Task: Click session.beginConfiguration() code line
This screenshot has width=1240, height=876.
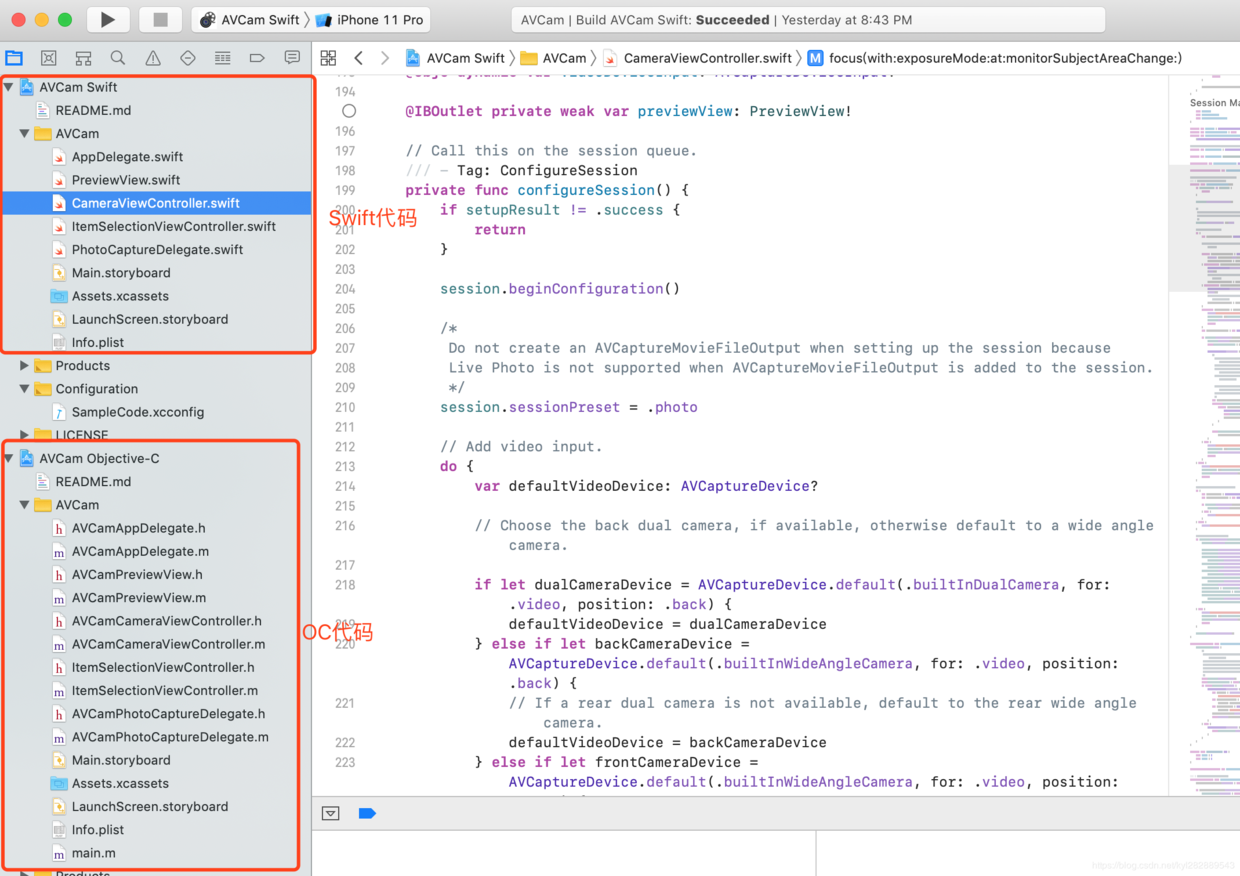Action: (560, 289)
